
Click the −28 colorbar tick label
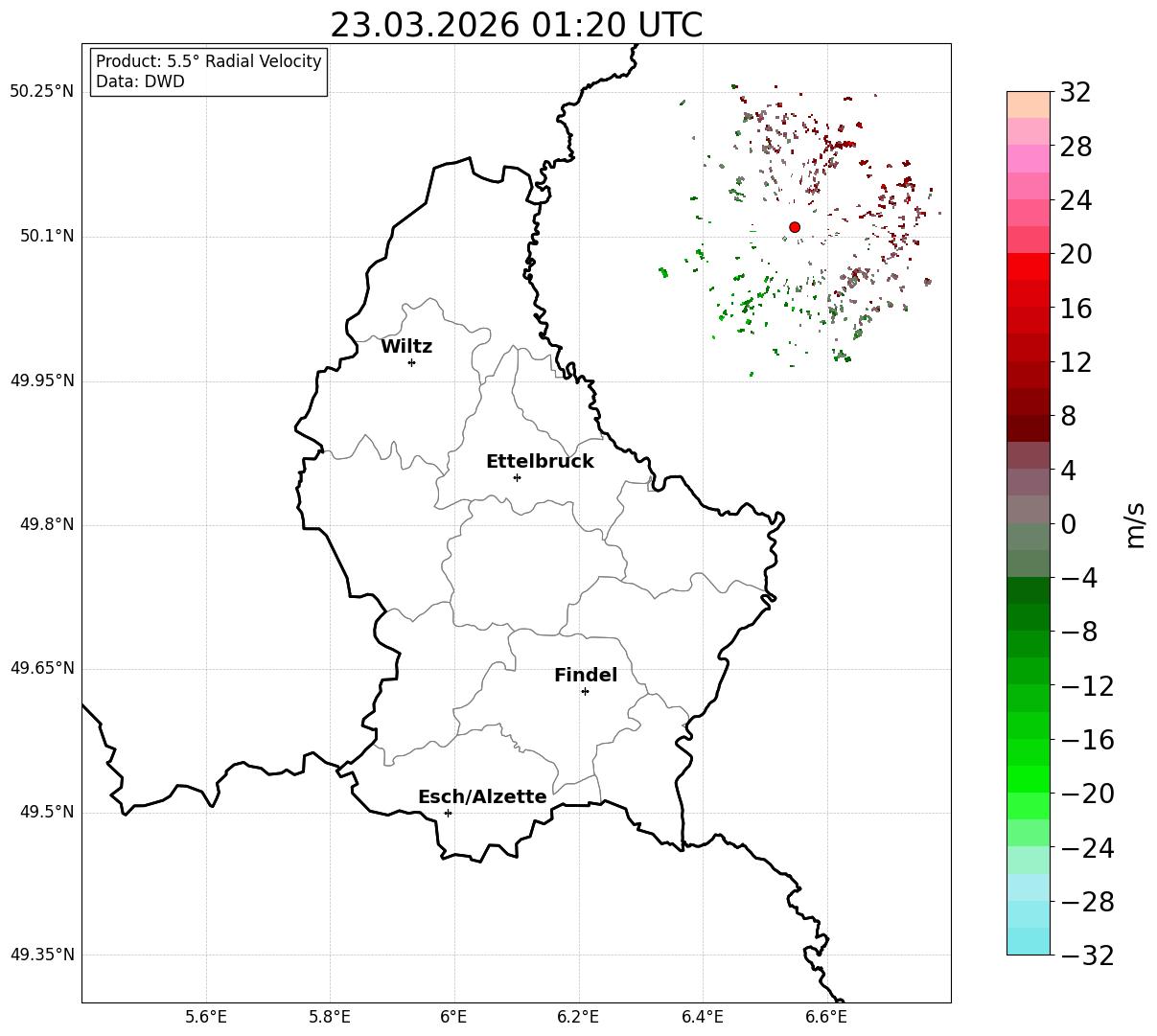pyautogui.click(x=1086, y=902)
